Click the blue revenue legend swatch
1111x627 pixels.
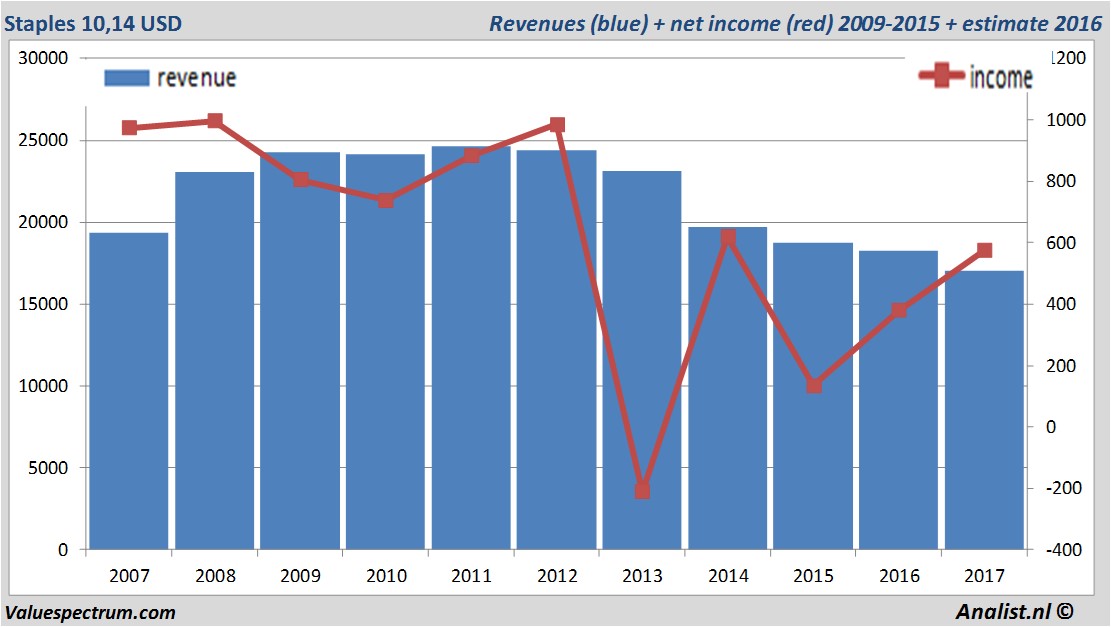click(x=127, y=78)
